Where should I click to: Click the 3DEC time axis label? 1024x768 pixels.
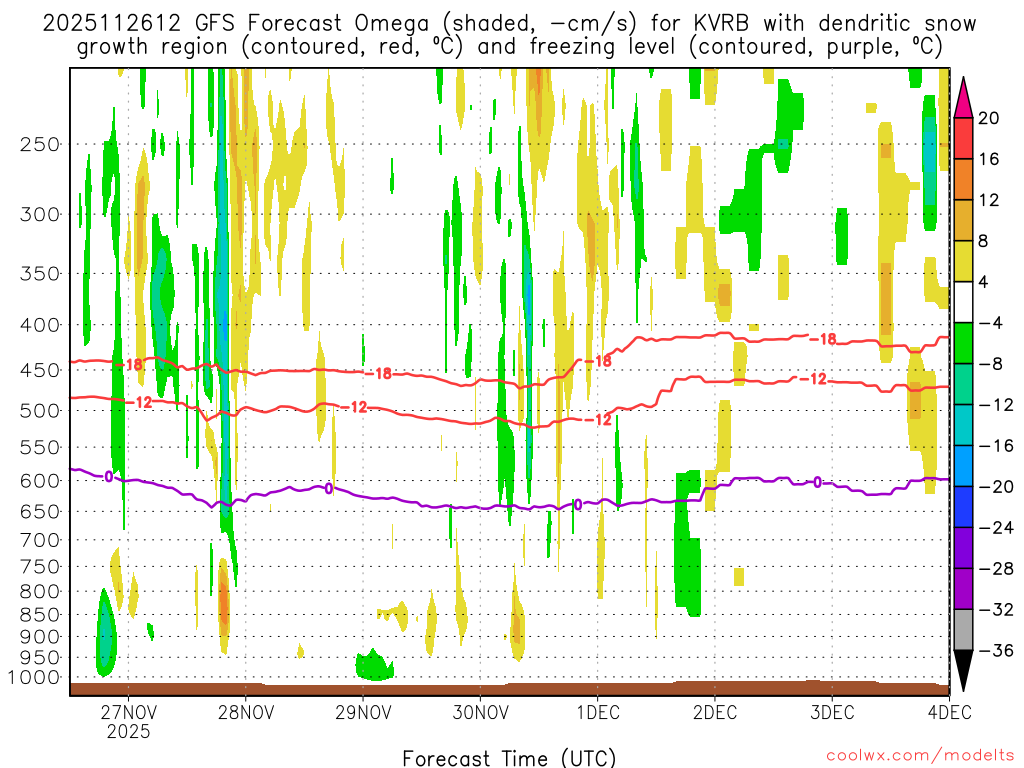833,712
